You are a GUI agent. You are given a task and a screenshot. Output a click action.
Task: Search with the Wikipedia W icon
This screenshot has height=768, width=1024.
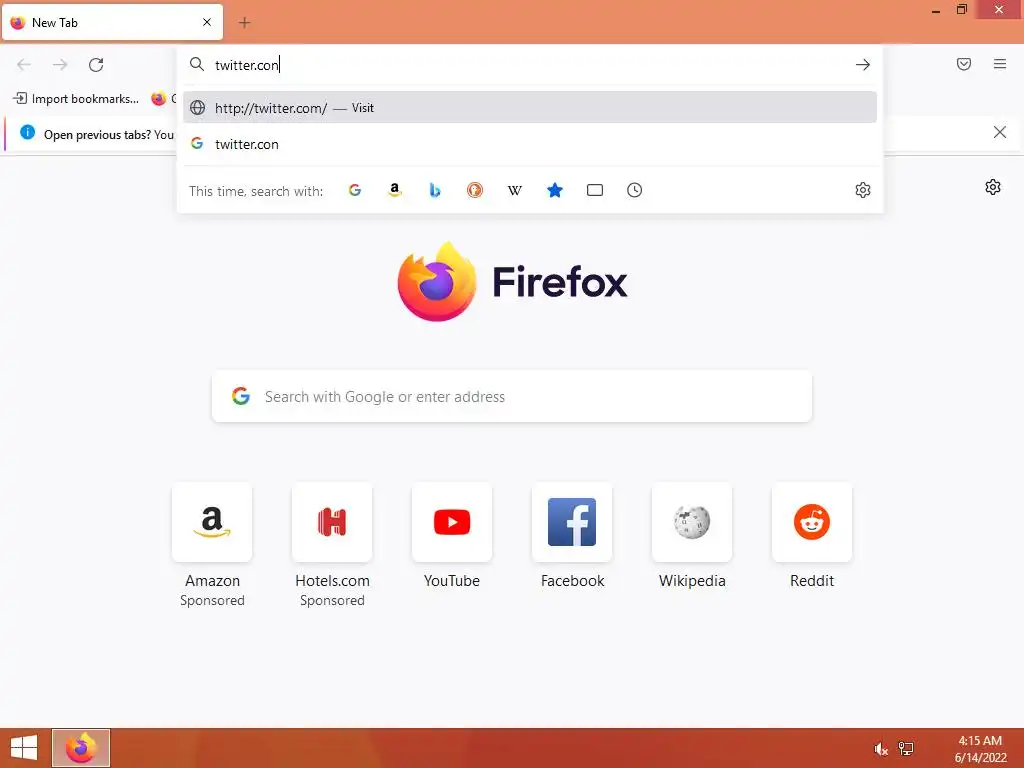tap(515, 190)
